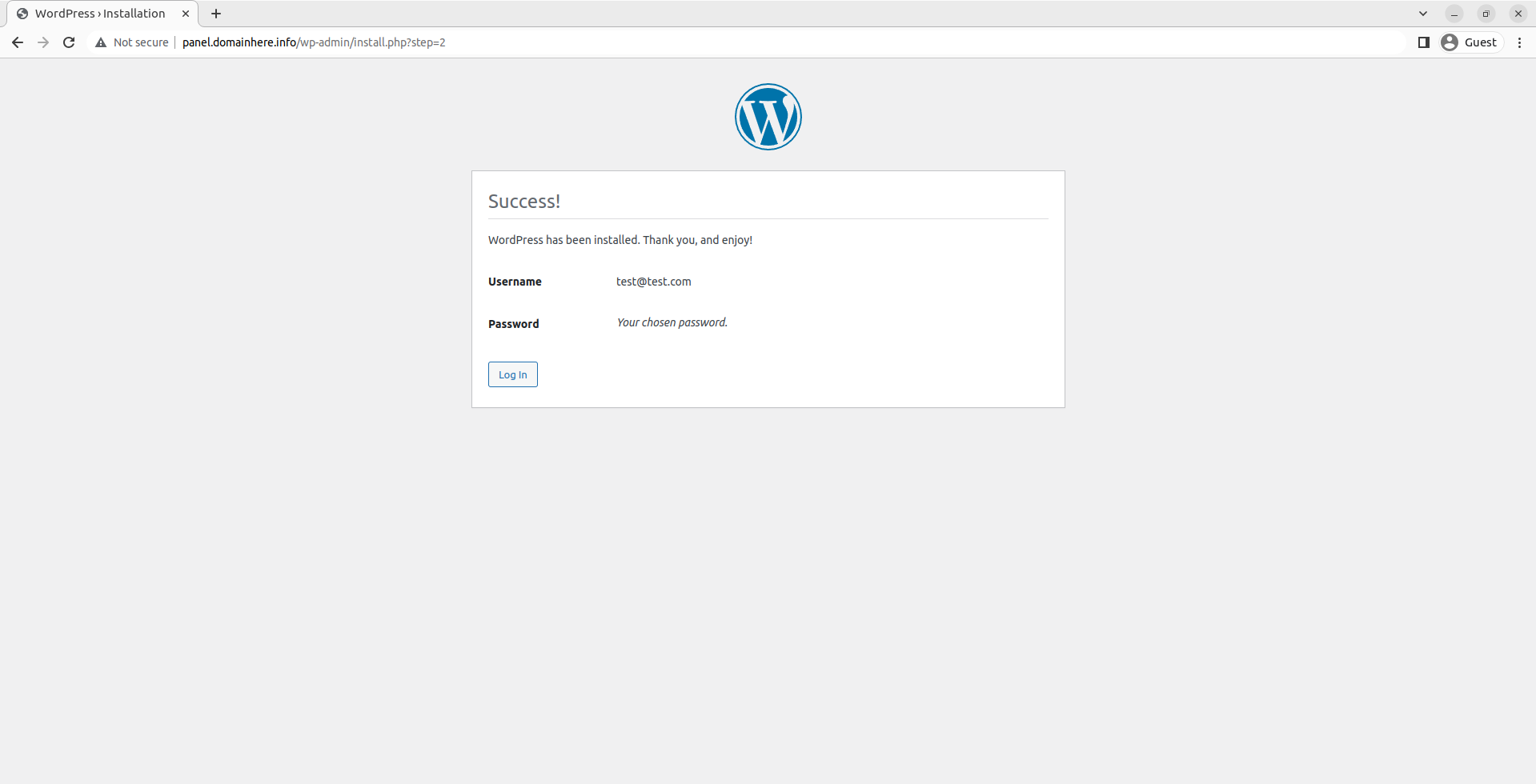Open the Chrome three-dot menu
1536x784 pixels.
coord(1519,42)
